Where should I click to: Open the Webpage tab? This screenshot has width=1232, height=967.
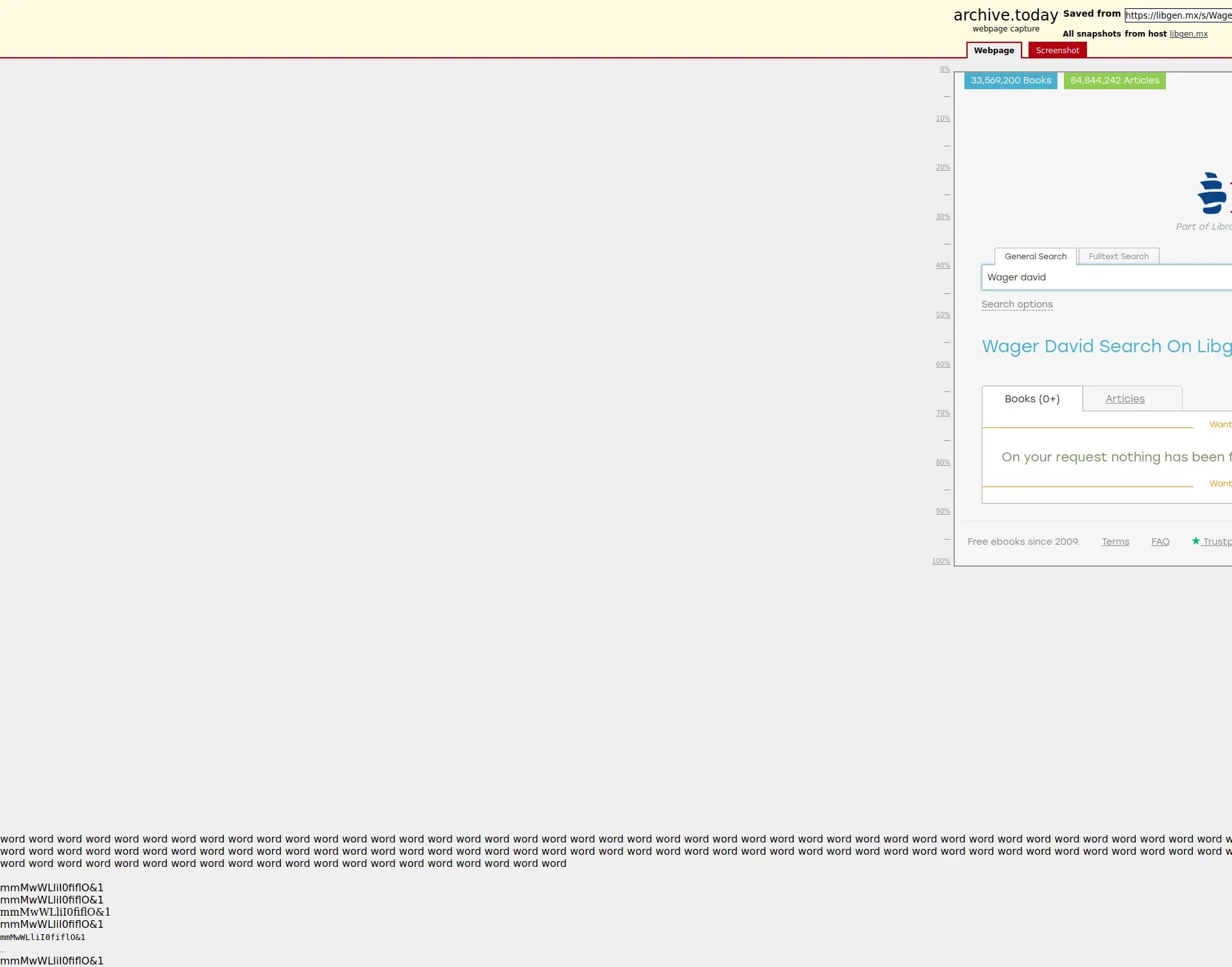coord(993,51)
